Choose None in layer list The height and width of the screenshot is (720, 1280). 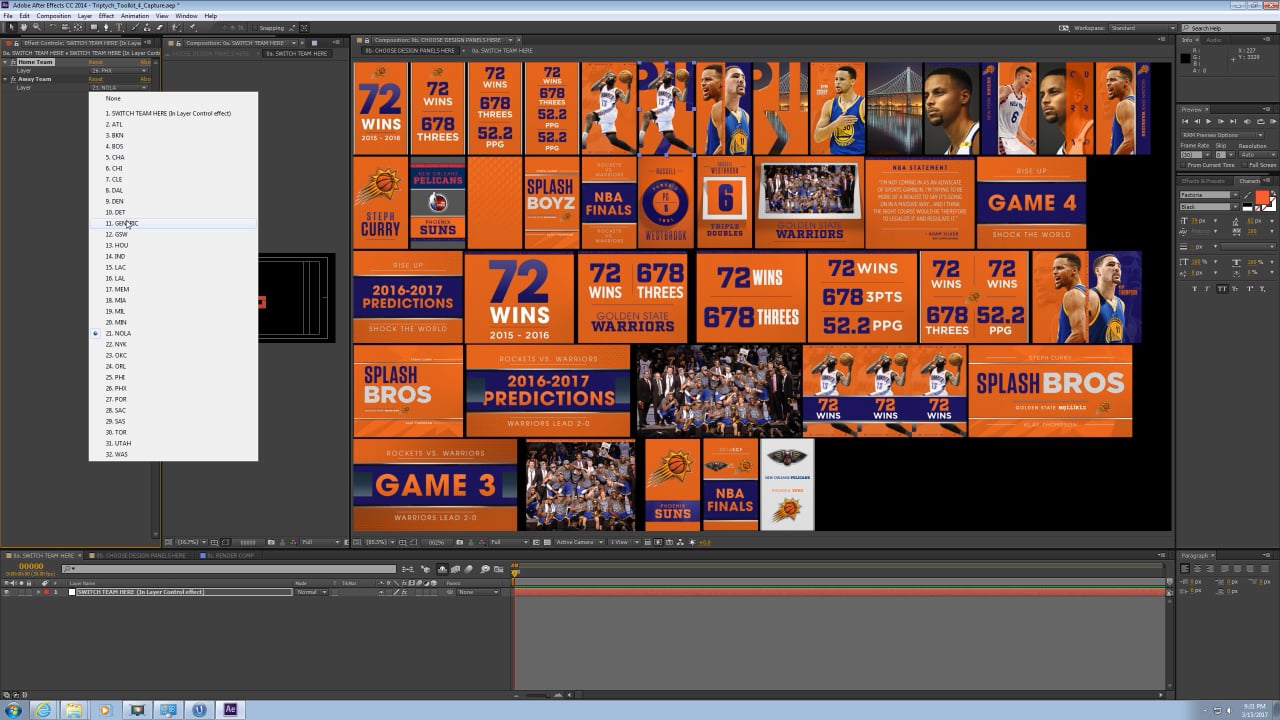click(173, 98)
